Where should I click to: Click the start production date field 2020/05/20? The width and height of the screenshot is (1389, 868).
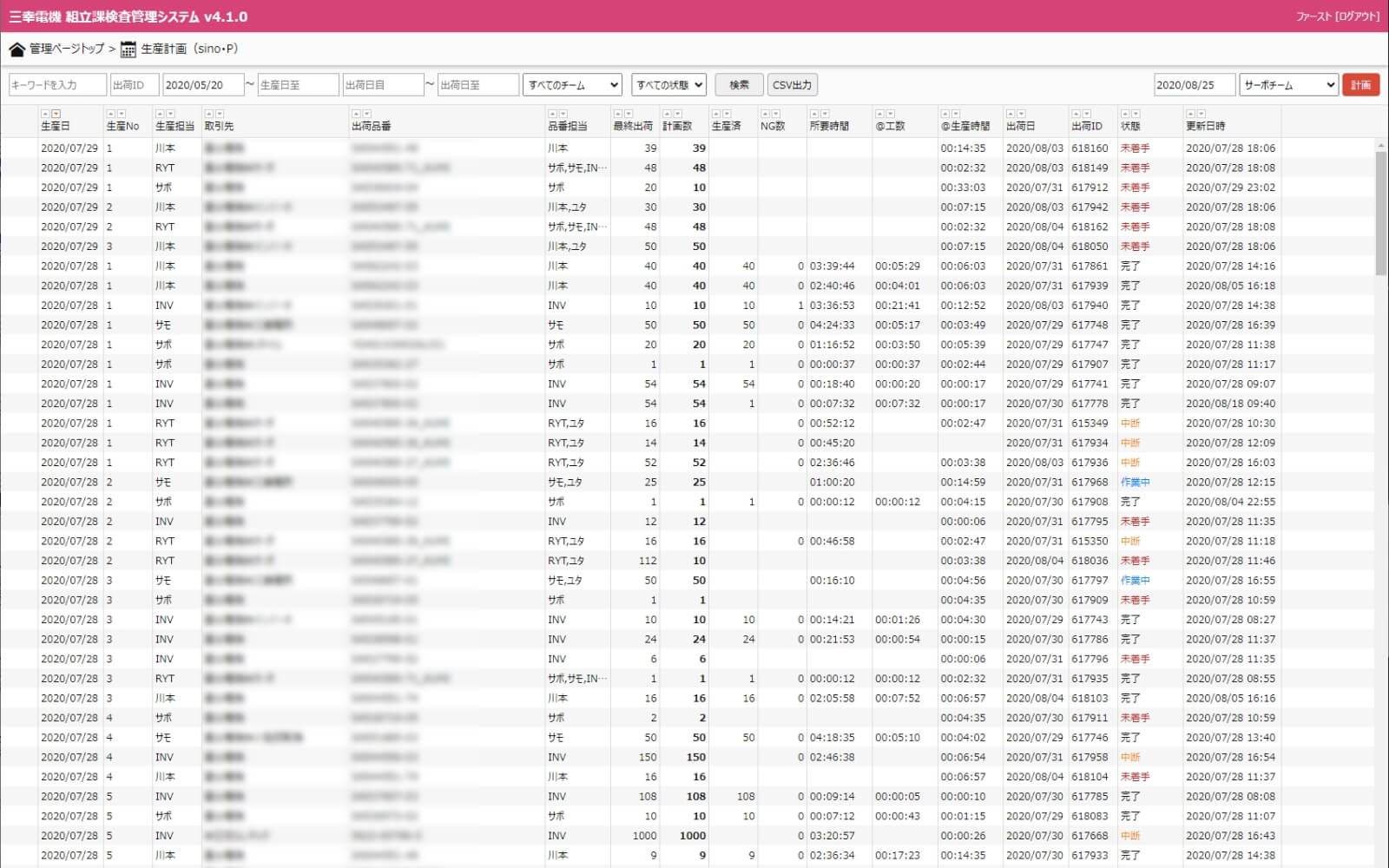[x=203, y=84]
